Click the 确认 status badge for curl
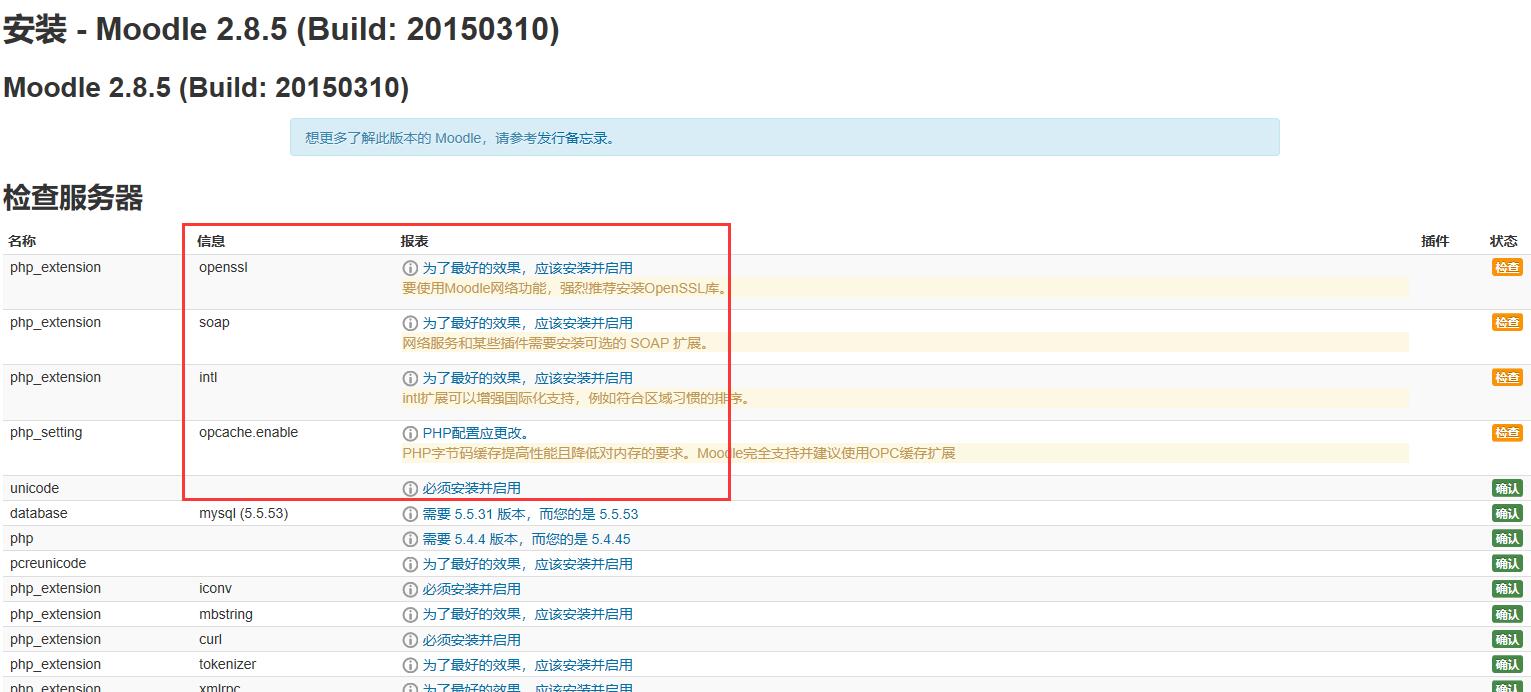 [1507, 639]
